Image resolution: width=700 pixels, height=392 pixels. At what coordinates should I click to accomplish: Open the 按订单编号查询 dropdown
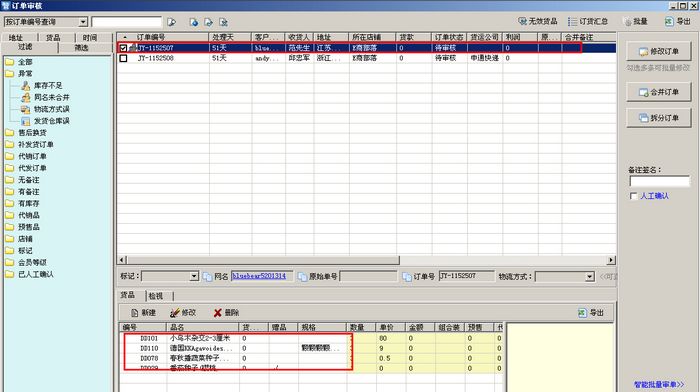pyautogui.click(x=83, y=22)
